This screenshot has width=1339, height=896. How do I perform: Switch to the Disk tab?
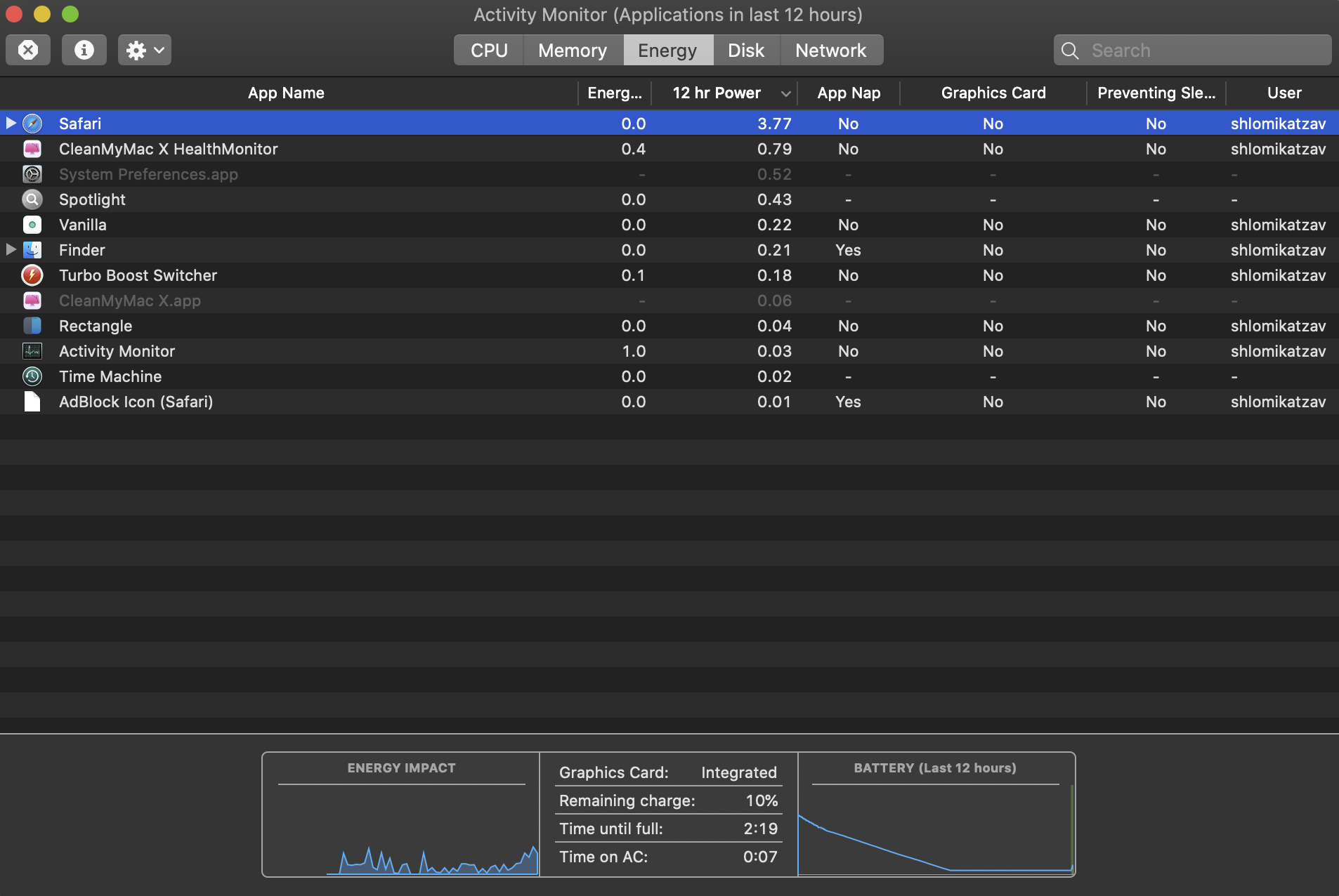746,51
